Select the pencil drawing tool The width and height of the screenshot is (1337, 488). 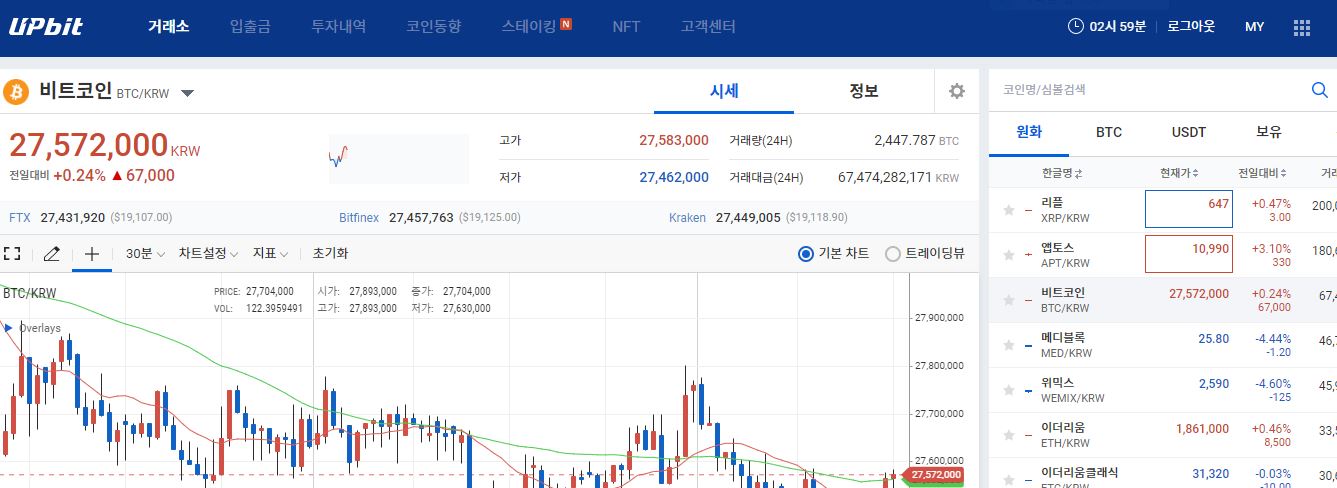pos(52,254)
